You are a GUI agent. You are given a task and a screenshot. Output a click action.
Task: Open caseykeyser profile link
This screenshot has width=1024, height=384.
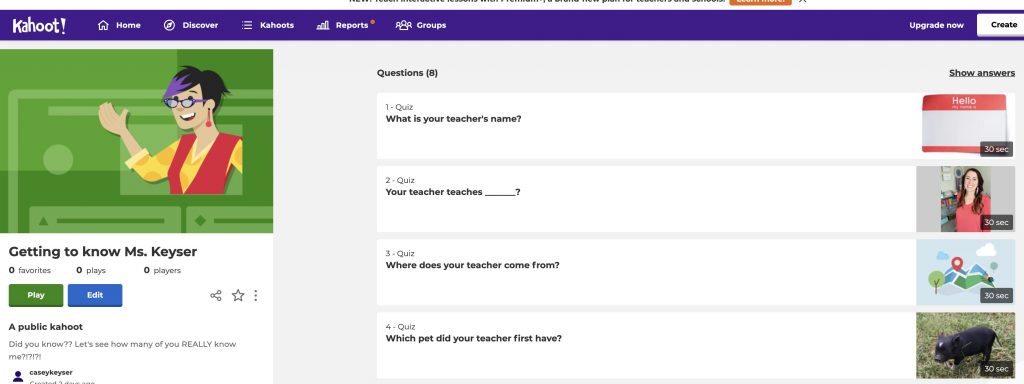[51, 372]
